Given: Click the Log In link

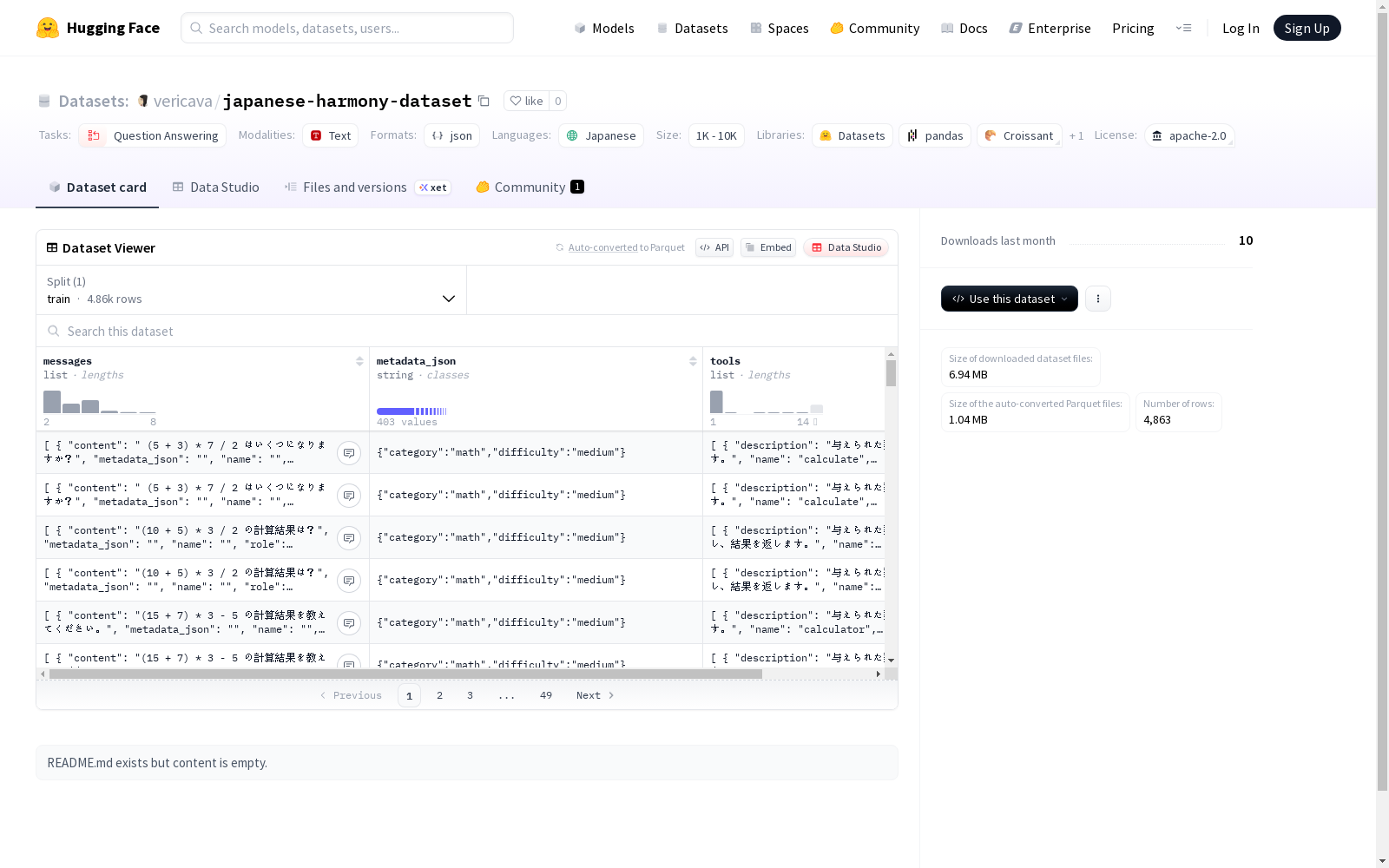Looking at the screenshot, I should click(x=1241, y=28).
